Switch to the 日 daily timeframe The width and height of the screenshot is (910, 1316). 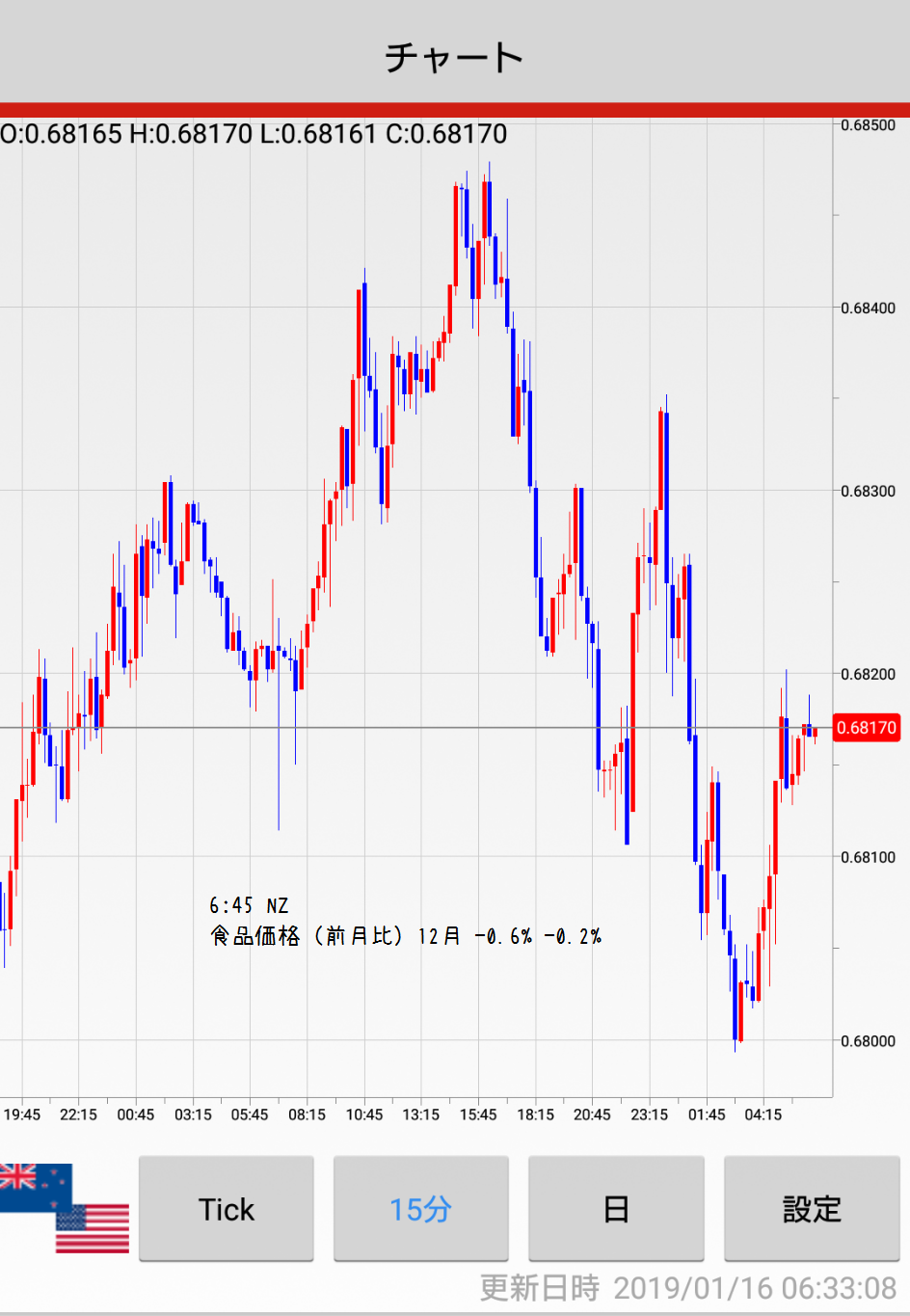coord(616,1209)
